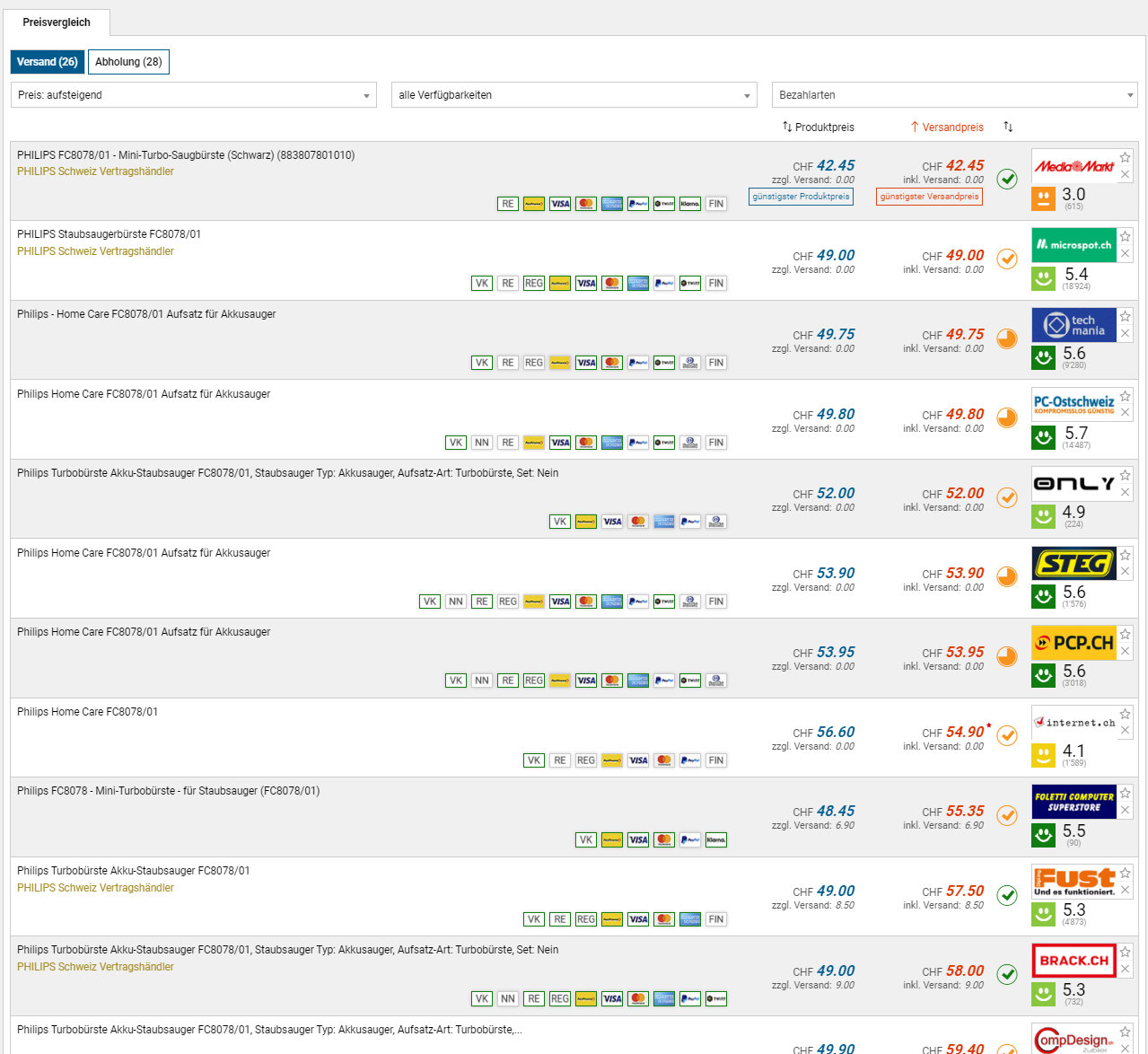Click the microspot.ch shop logo
The width and height of the screenshot is (1148, 1054).
pyautogui.click(x=1074, y=245)
